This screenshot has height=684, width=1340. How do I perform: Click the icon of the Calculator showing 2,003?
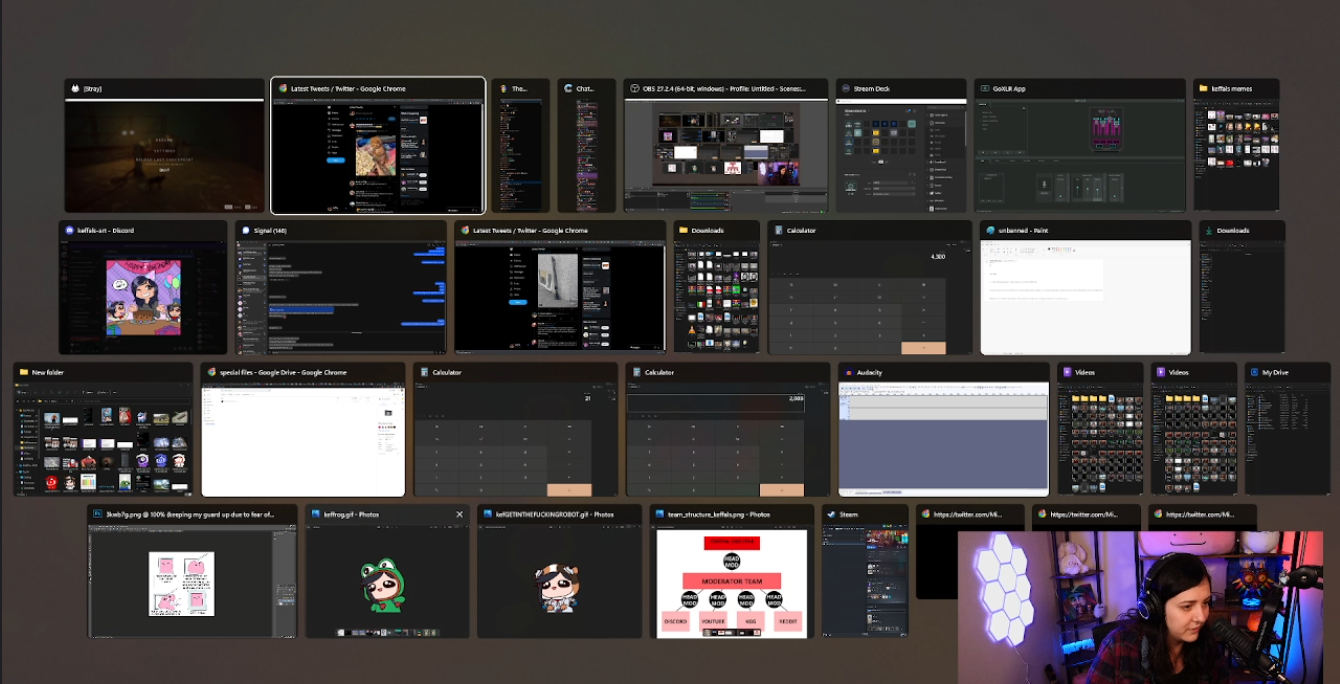637,373
